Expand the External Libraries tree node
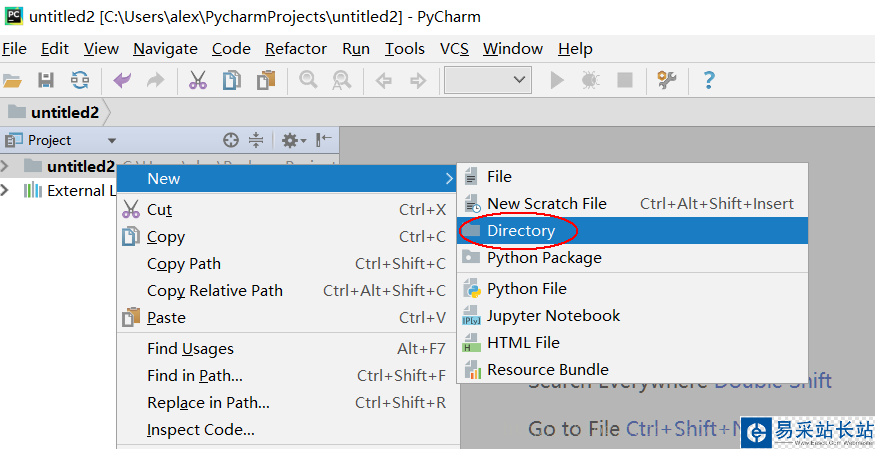The width and height of the screenshot is (875, 449). (7, 191)
